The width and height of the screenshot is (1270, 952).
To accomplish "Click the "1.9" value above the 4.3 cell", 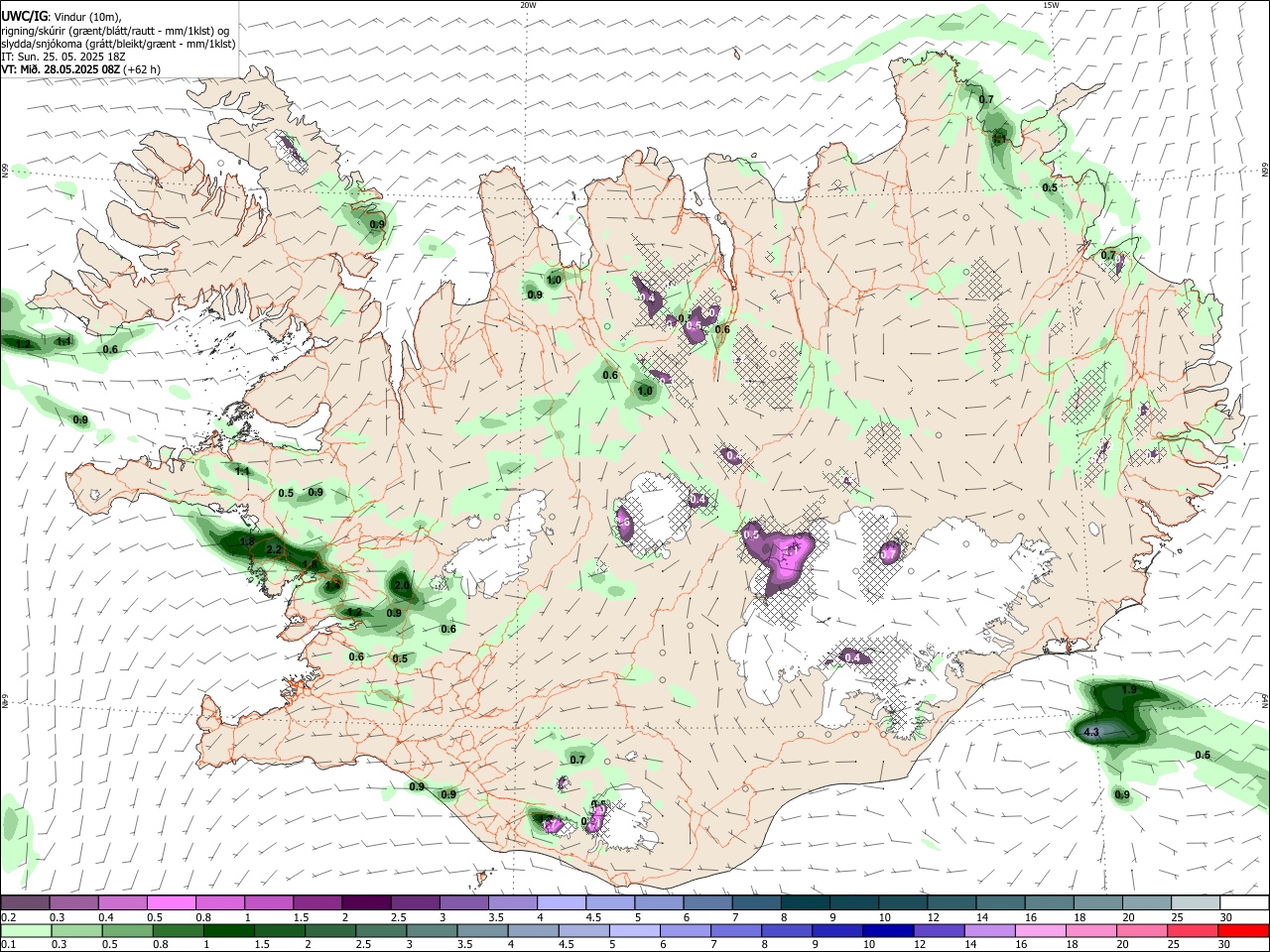I will click(1129, 690).
